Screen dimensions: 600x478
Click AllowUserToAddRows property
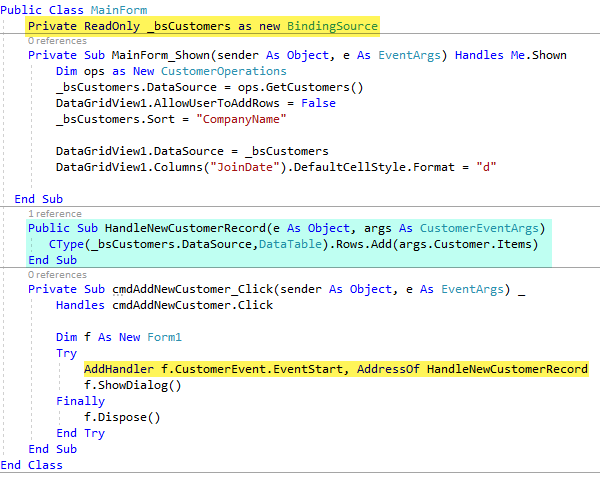pos(217,104)
